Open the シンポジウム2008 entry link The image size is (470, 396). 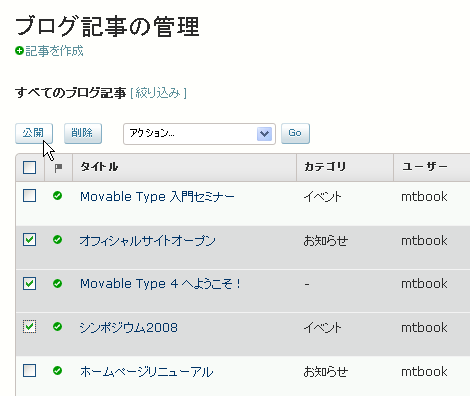[x=129, y=328]
